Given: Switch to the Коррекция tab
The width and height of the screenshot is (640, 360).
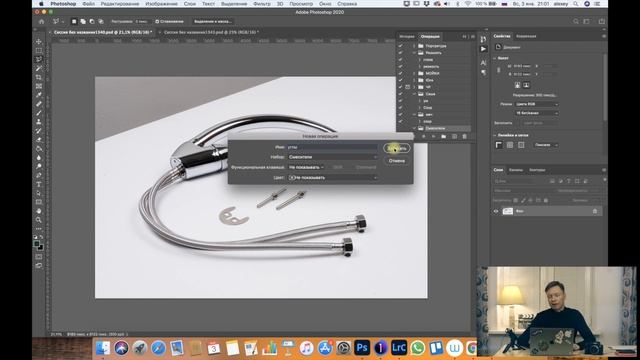Looking at the screenshot, I should [526, 36].
